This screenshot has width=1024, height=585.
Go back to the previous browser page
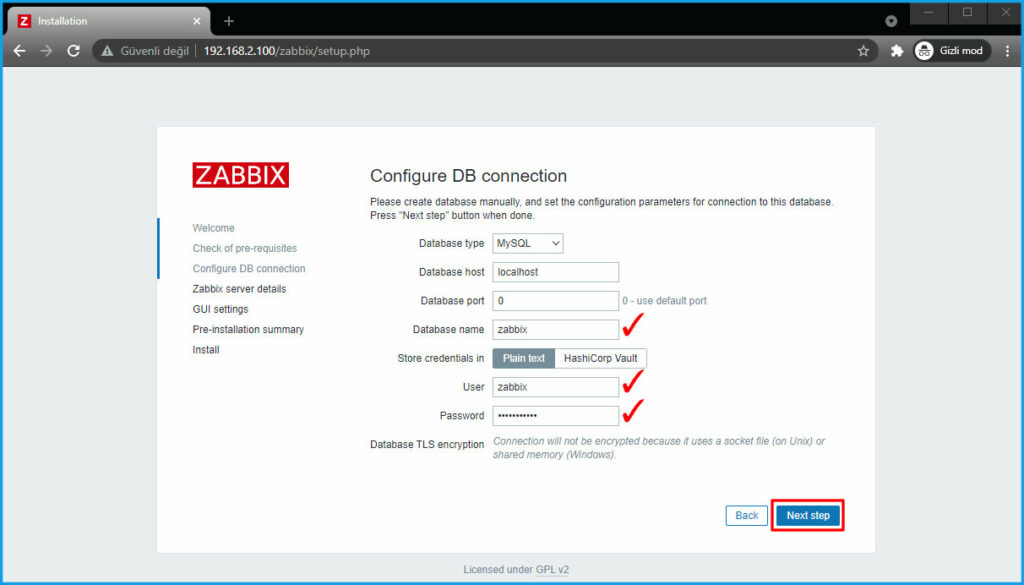coord(20,51)
